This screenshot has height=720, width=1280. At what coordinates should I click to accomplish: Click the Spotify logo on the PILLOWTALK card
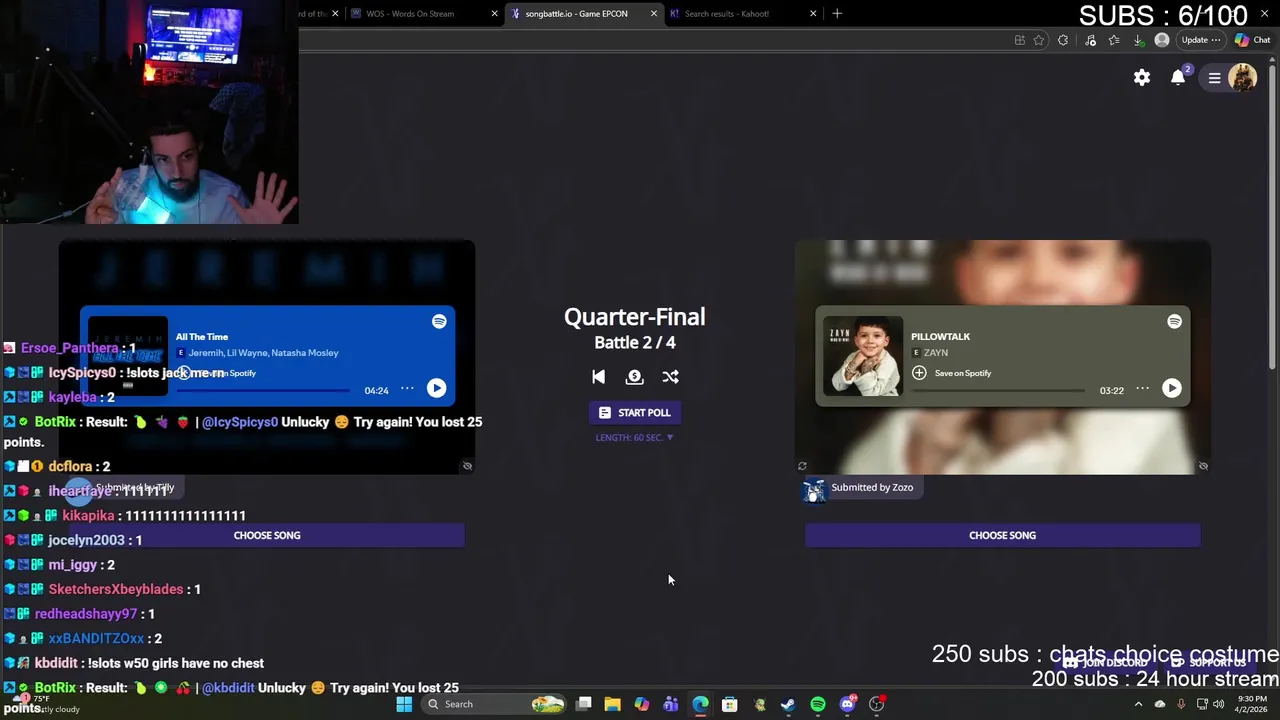(x=1174, y=321)
